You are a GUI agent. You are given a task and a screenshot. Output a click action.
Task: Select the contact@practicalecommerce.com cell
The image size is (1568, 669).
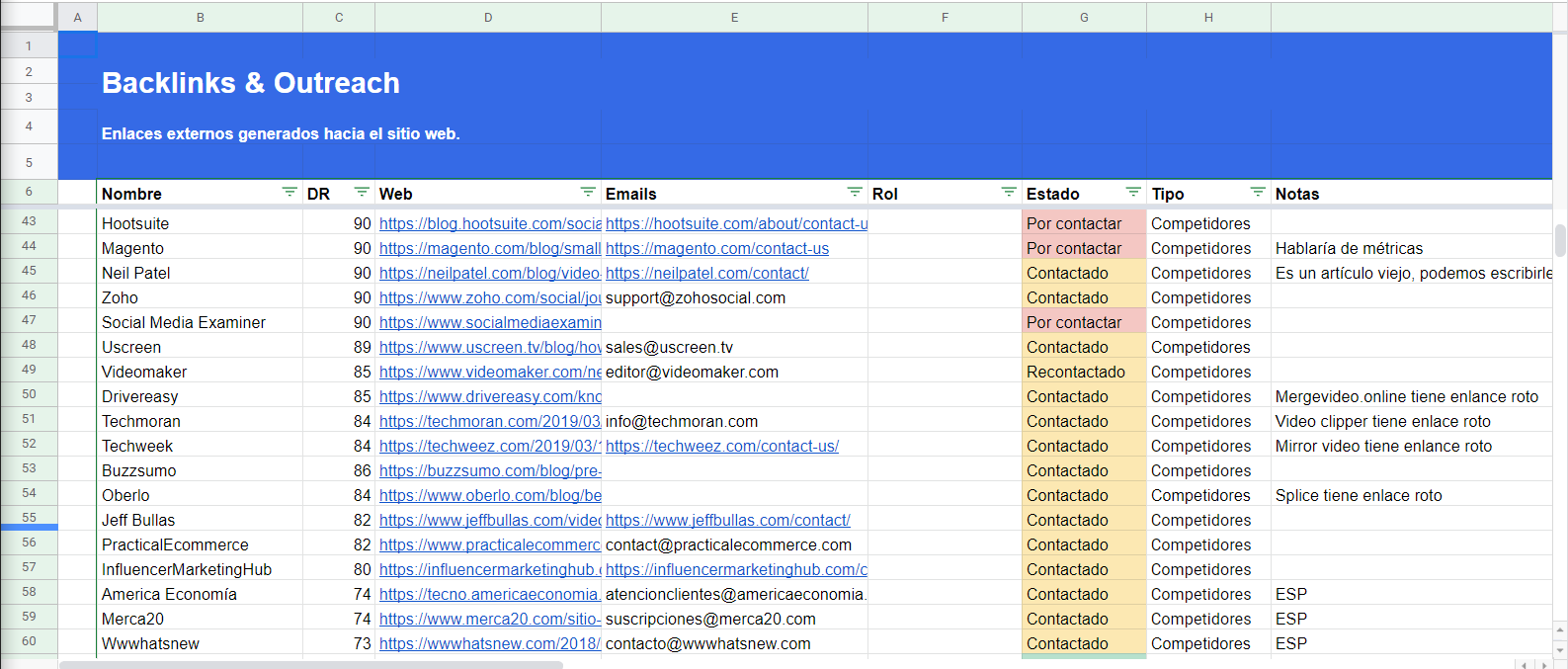click(734, 545)
